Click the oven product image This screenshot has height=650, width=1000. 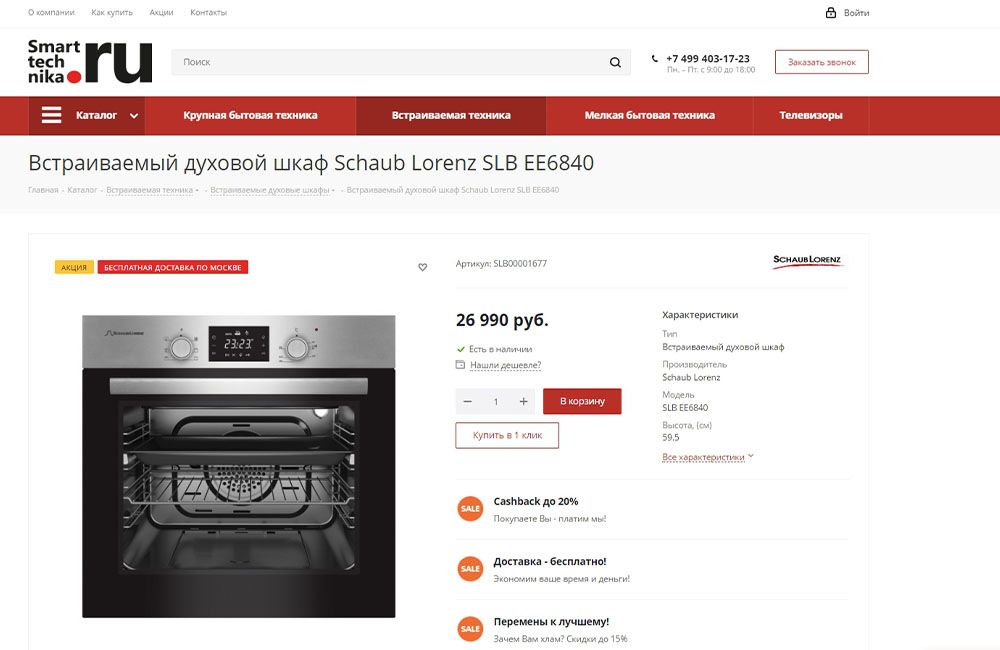pyautogui.click(x=239, y=466)
